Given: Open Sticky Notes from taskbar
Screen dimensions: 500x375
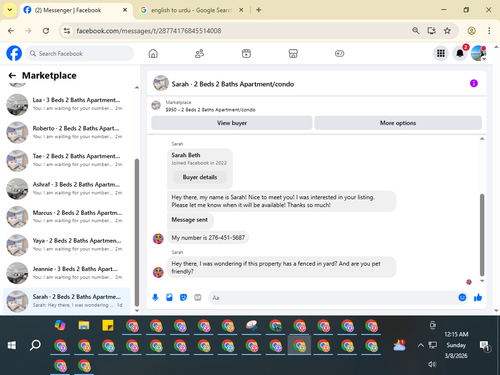Looking at the screenshot, I should coord(108,325).
